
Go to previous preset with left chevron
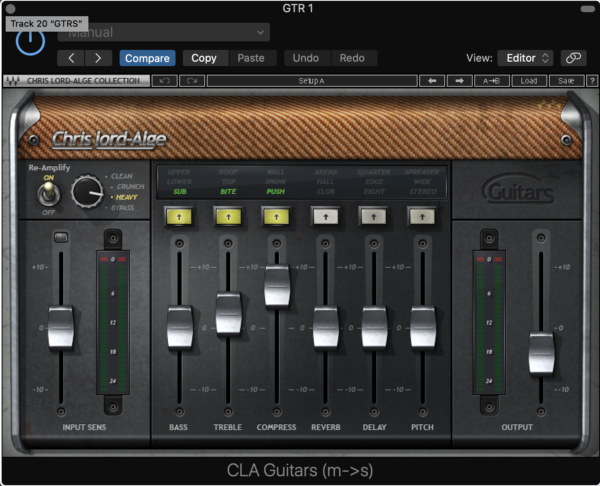tap(71, 58)
